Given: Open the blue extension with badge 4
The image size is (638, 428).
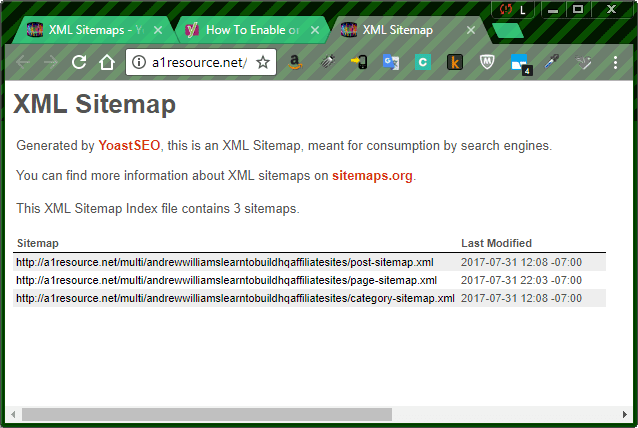Looking at the screenshot, I should (520, 64).
